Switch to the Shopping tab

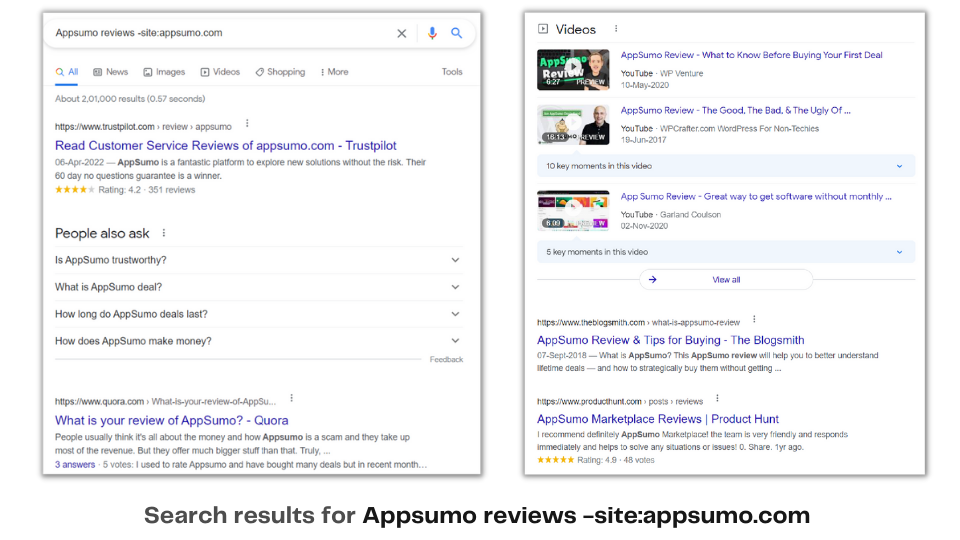280,72
